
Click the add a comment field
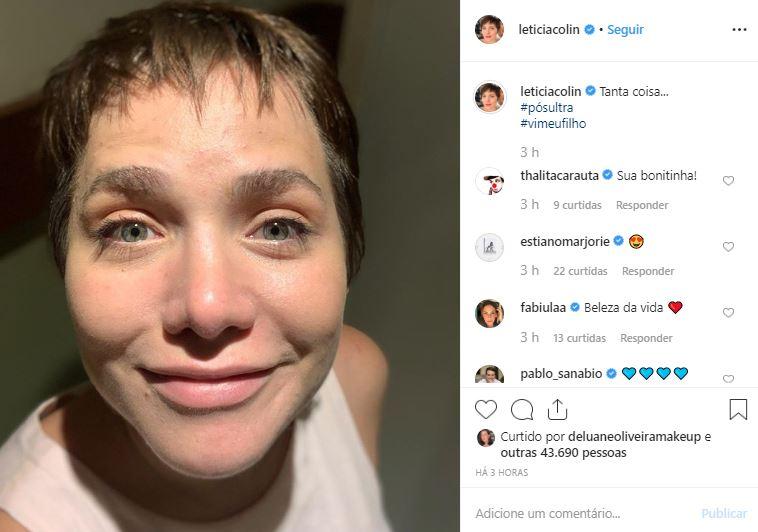(x=580, y=513)
